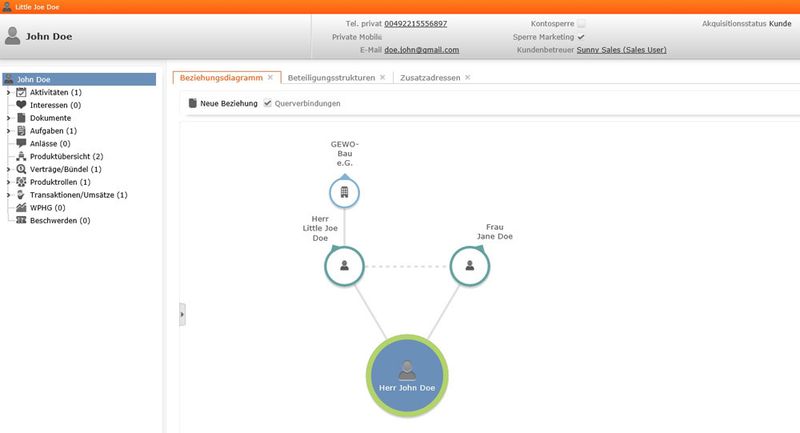Toggle the Sperre Marketing checkmark
The image size is (800, 433).
(x=581, y=37)
